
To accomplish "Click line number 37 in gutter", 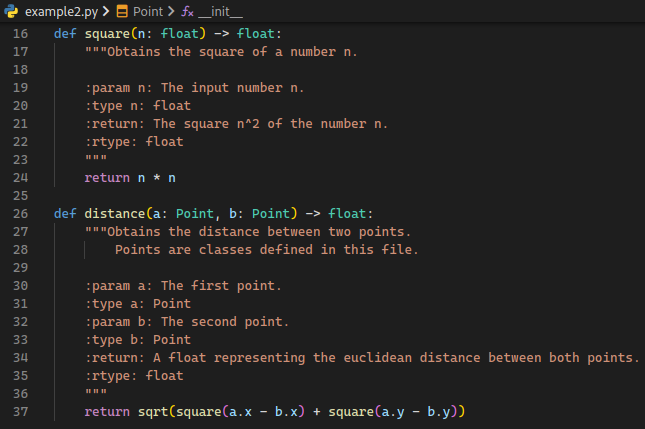I will coord(21,412).
